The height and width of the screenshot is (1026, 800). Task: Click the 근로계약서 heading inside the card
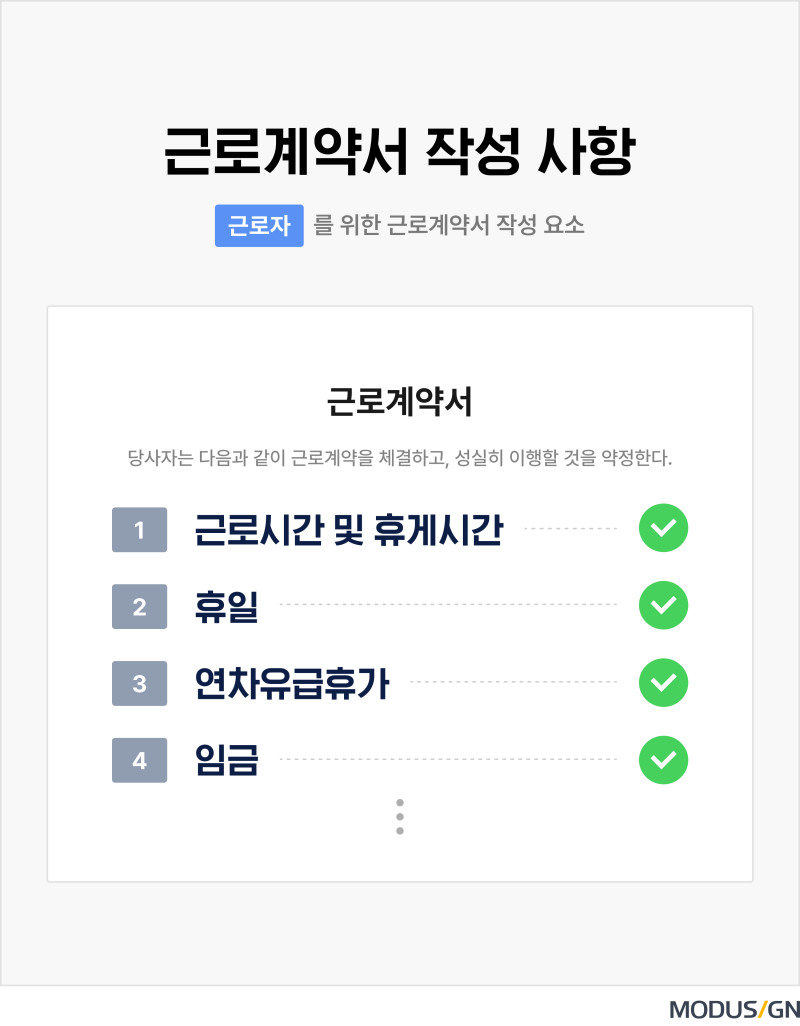(x=400, y=403)
